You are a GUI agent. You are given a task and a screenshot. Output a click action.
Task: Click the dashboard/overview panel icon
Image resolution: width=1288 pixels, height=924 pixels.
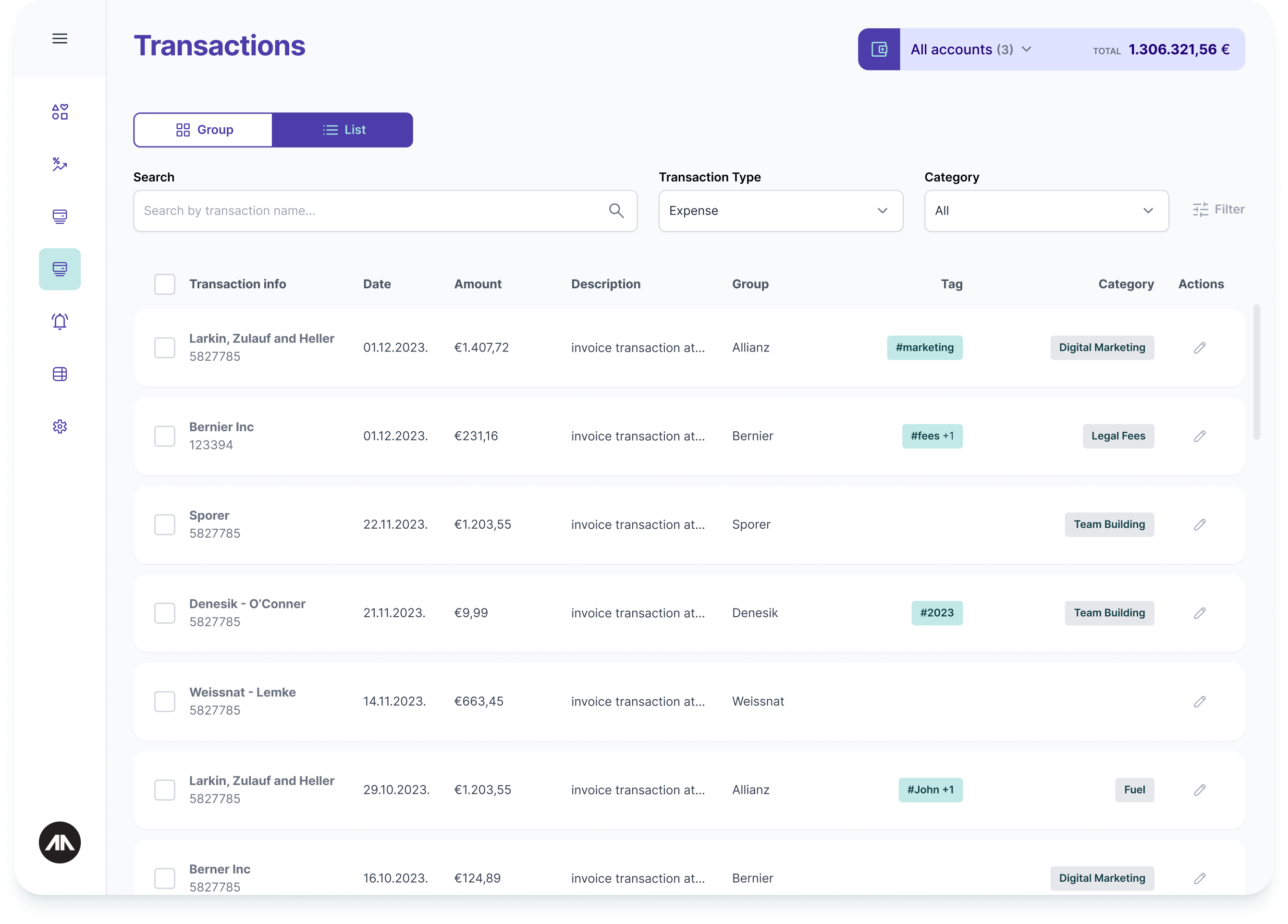[60, 111]
